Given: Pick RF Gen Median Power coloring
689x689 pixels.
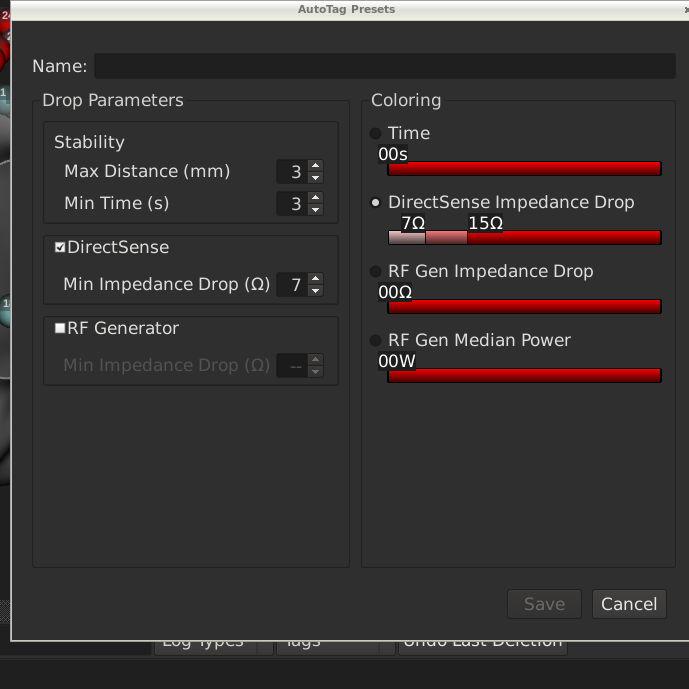Looking at the screenshot, I should pos(376,340).
